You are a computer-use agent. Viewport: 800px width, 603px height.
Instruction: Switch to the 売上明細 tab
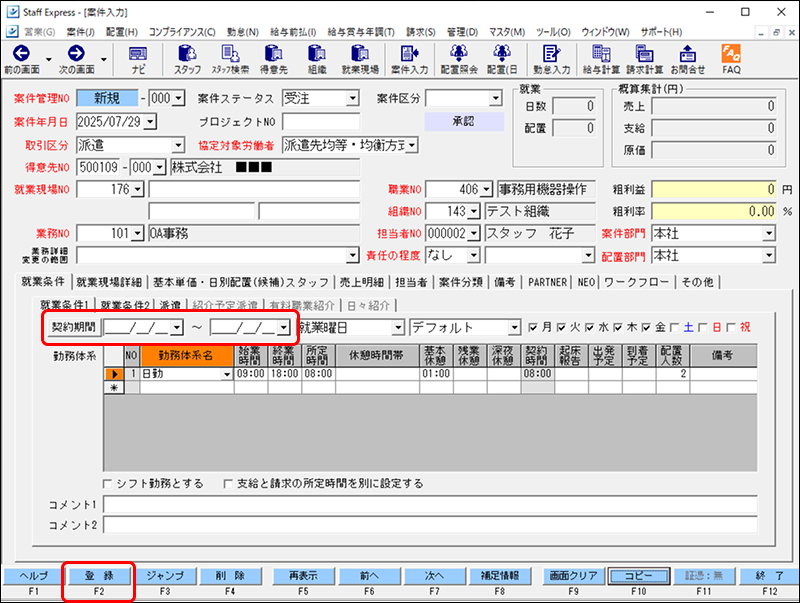[362, 282]
